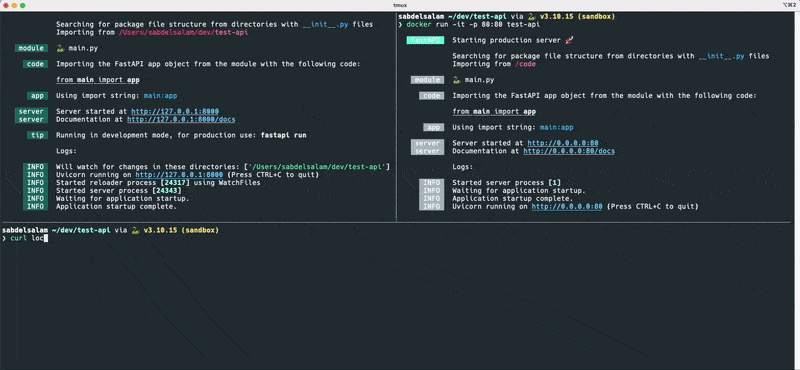800x370 pixels.
Task: Click the reloader process ID [24317]
Action: pyautogui.click(x=175, y=183)
